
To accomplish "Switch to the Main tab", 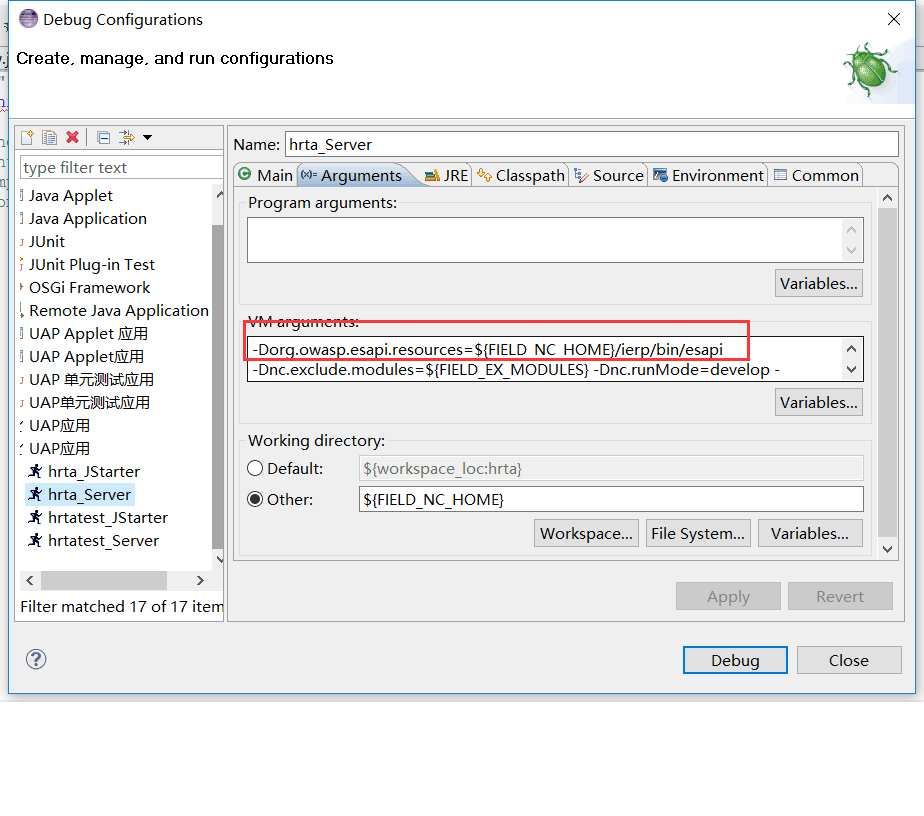I will [266, 176].
